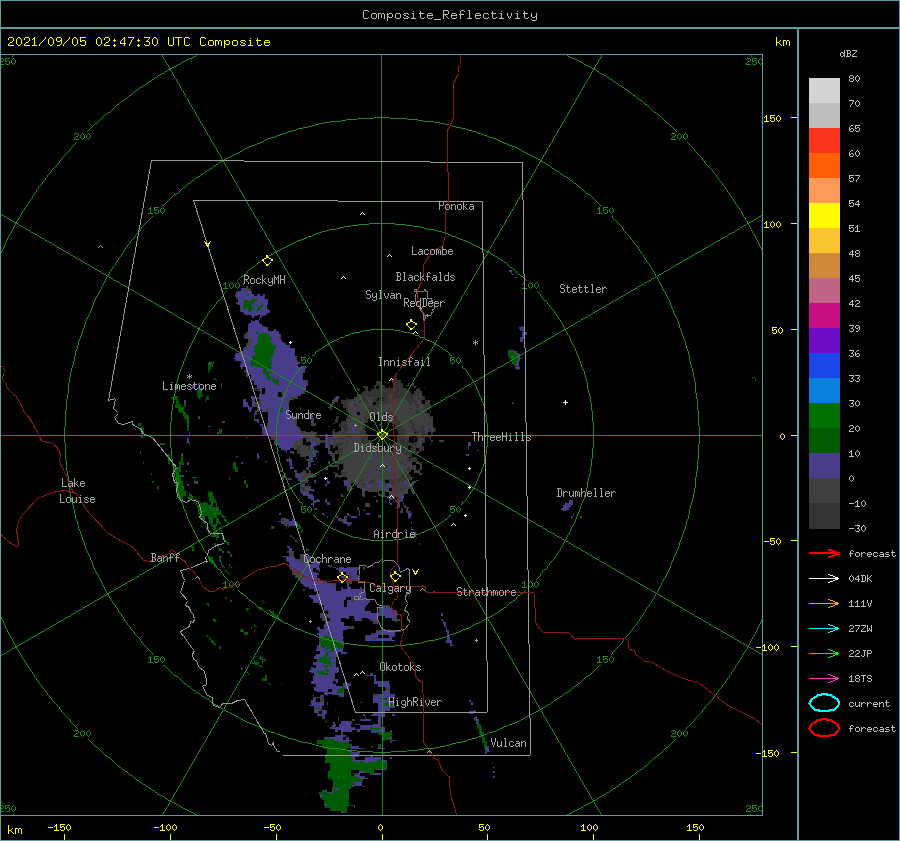The width and height of the screenshot is (900, 841).
Task: Click the light gray 70-80 dBZ swatch
Action: pos(824,91)
